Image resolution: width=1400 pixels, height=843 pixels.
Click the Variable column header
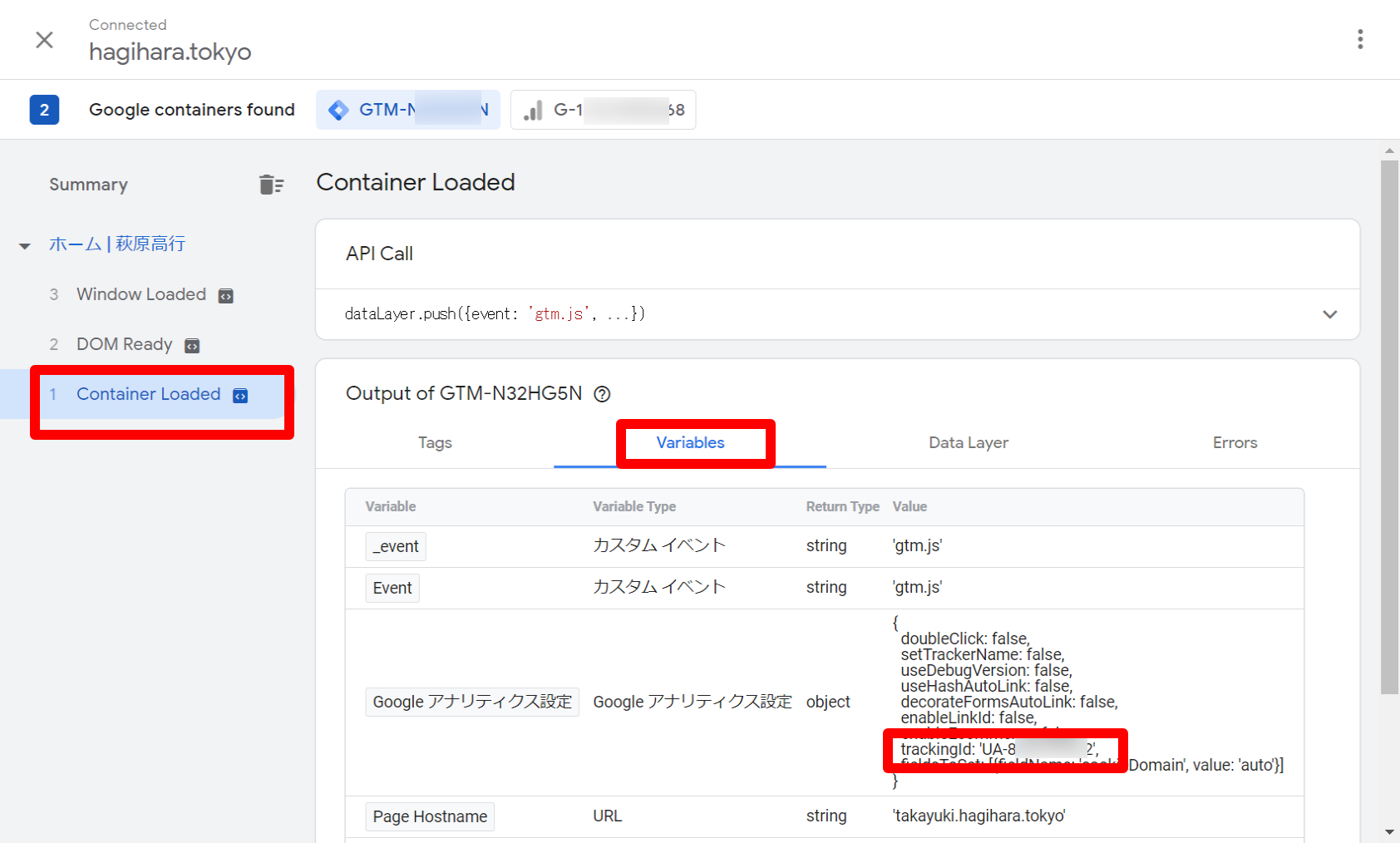point(391,506)
